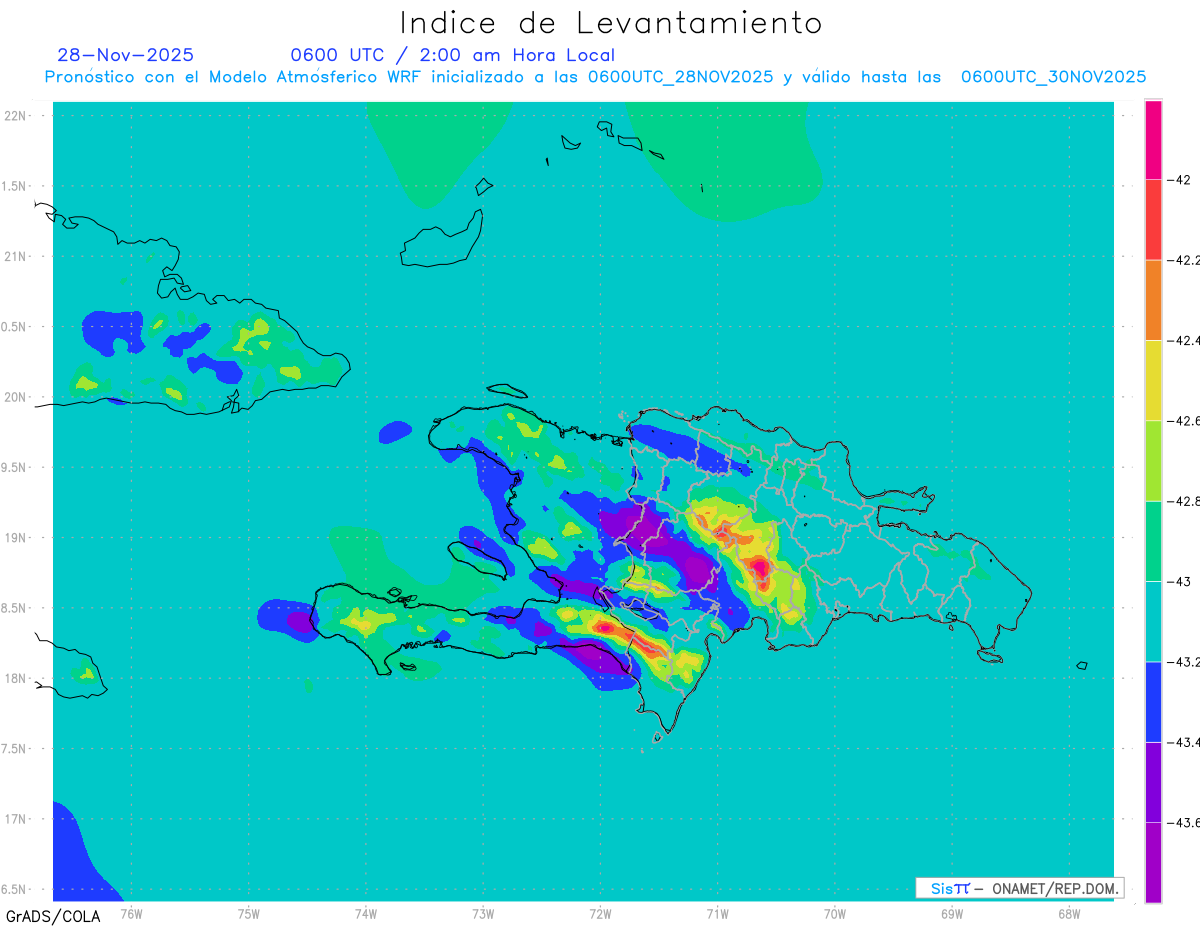Click the 'Indice de Levantamiento' title
This screenshot has width=1200, height=927.
pos(611,22)
